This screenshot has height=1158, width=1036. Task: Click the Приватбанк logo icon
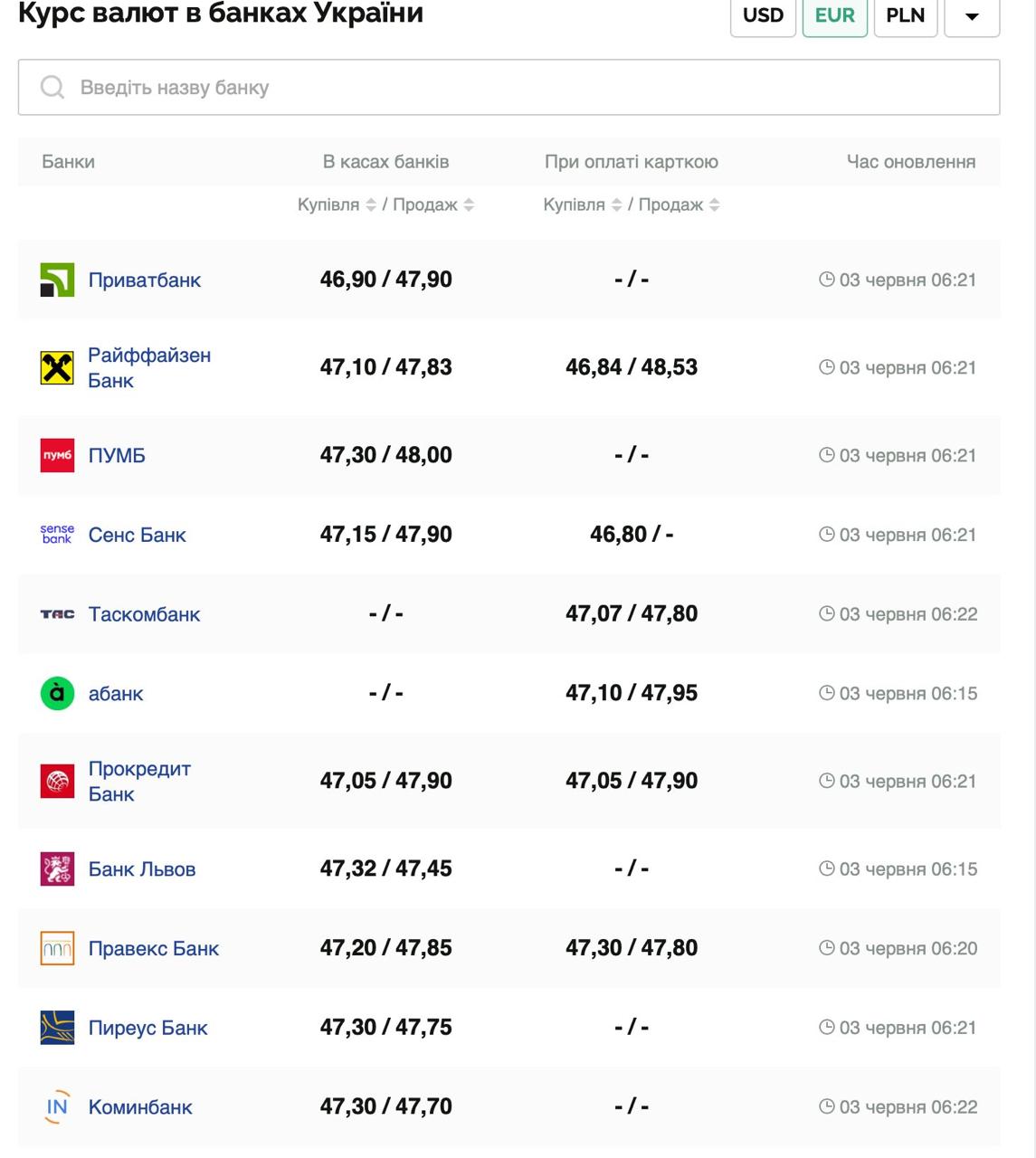coord(57,280)
